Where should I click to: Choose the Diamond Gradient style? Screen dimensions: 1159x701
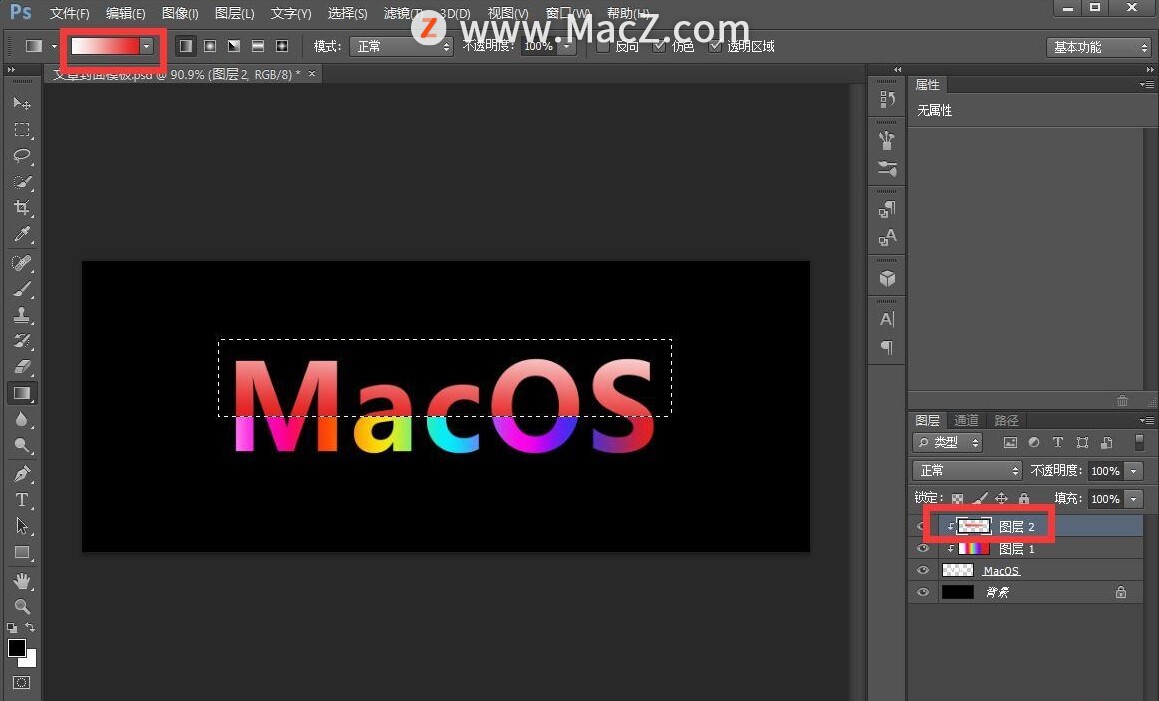click(282, 46)
